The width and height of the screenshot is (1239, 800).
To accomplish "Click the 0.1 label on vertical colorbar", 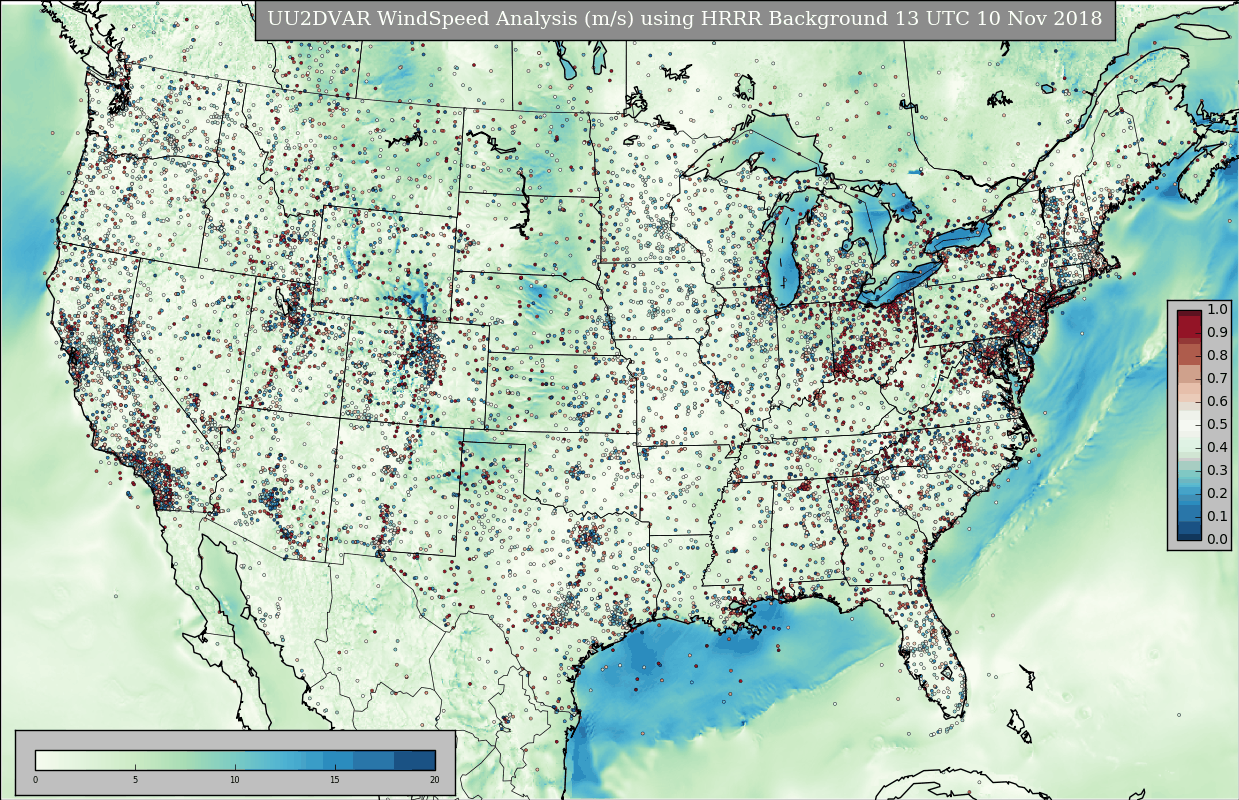I will [1217, 516].
